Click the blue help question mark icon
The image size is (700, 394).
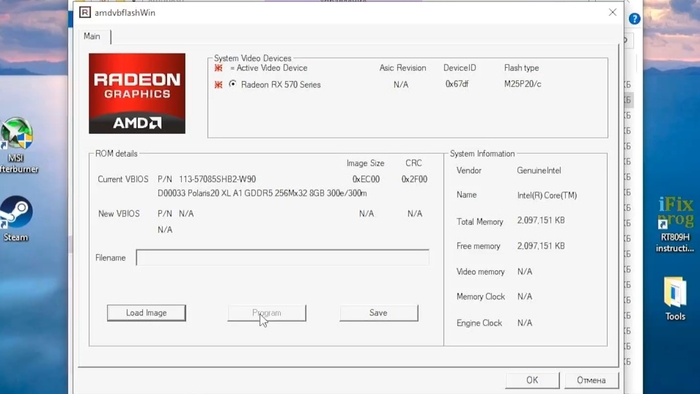[x=634, y=19]
